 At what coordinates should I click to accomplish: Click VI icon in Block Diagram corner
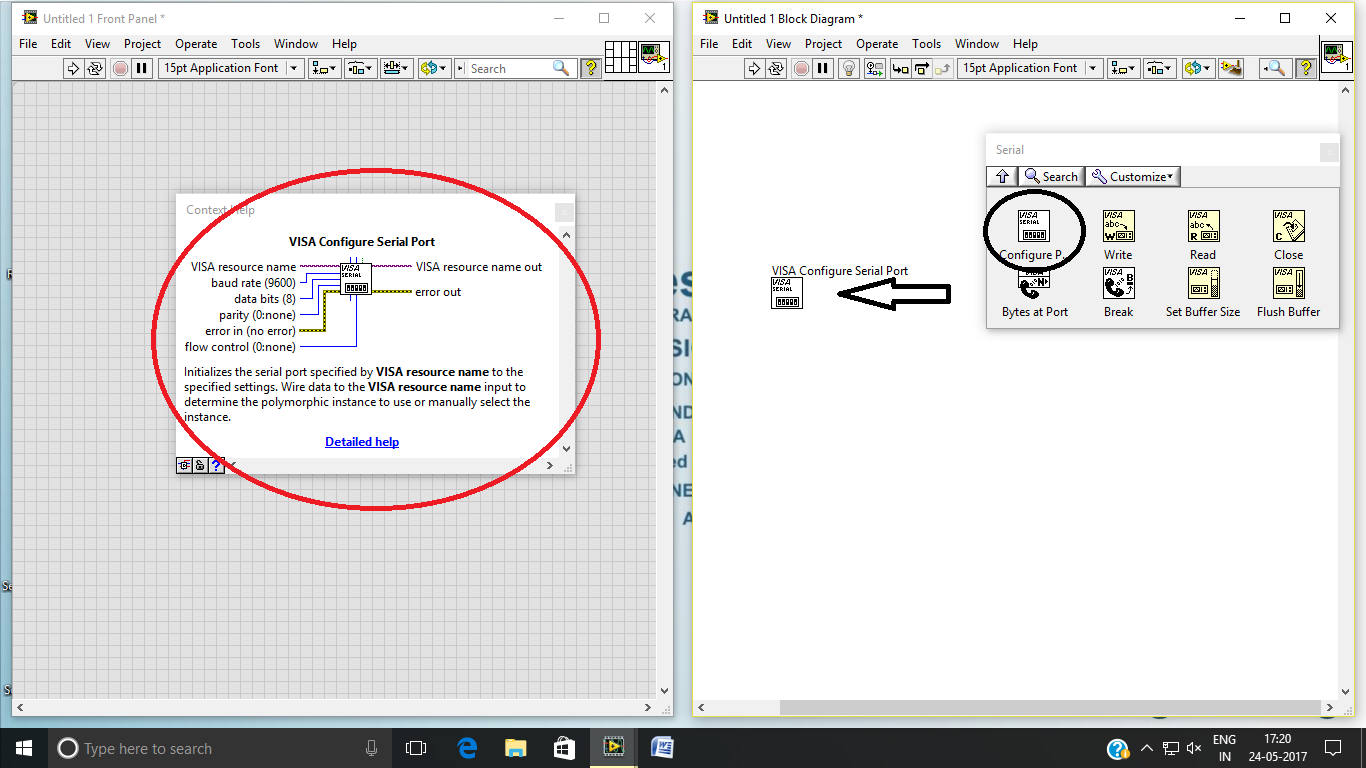pos(1337,57)
